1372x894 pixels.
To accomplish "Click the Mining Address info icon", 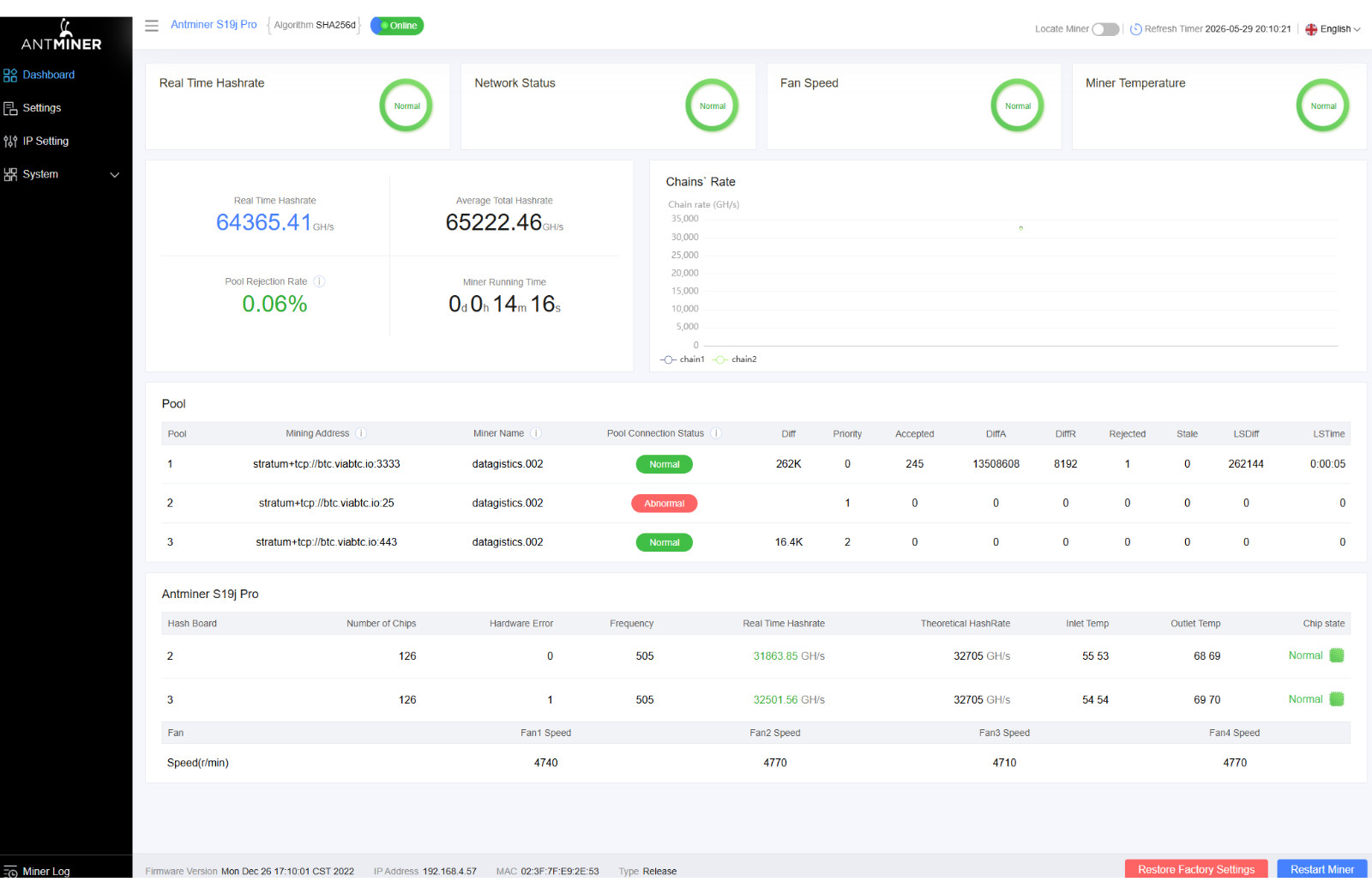I will pos(361,433).
